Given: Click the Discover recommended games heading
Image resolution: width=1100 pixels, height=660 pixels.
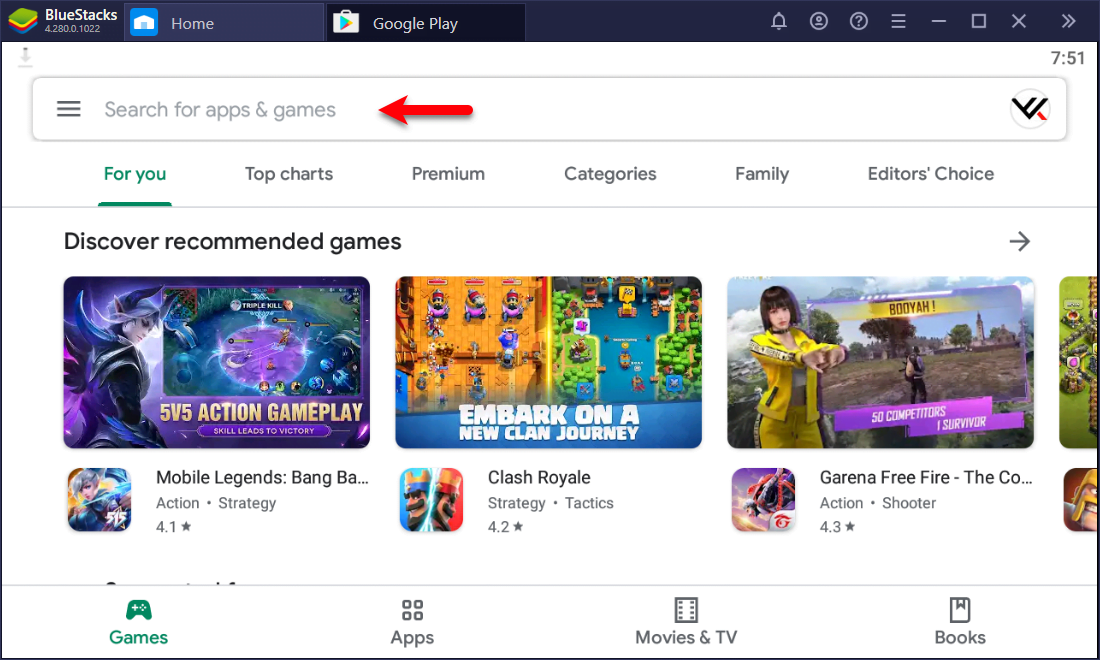Looking at the screenshot, I should (233, 241).
